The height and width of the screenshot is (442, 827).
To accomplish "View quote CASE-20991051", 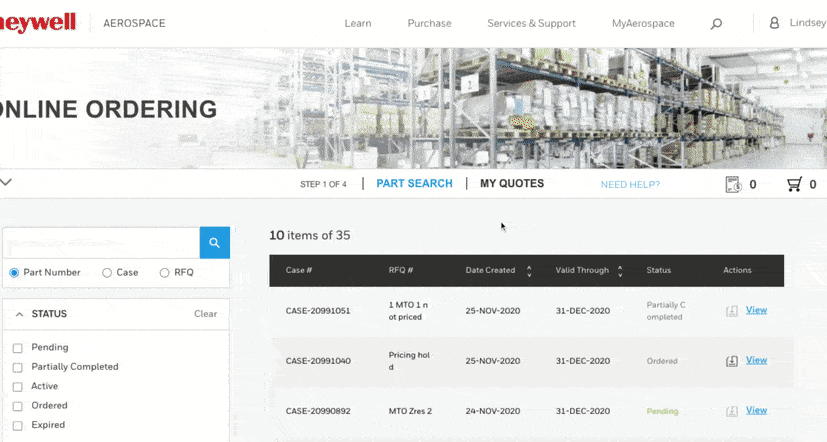I will [756, 310].
